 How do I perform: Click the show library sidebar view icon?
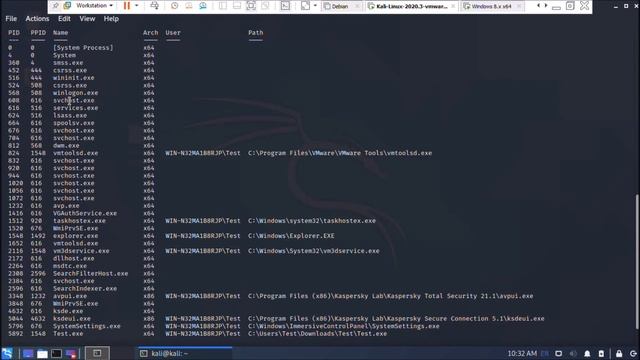[222, 6]
